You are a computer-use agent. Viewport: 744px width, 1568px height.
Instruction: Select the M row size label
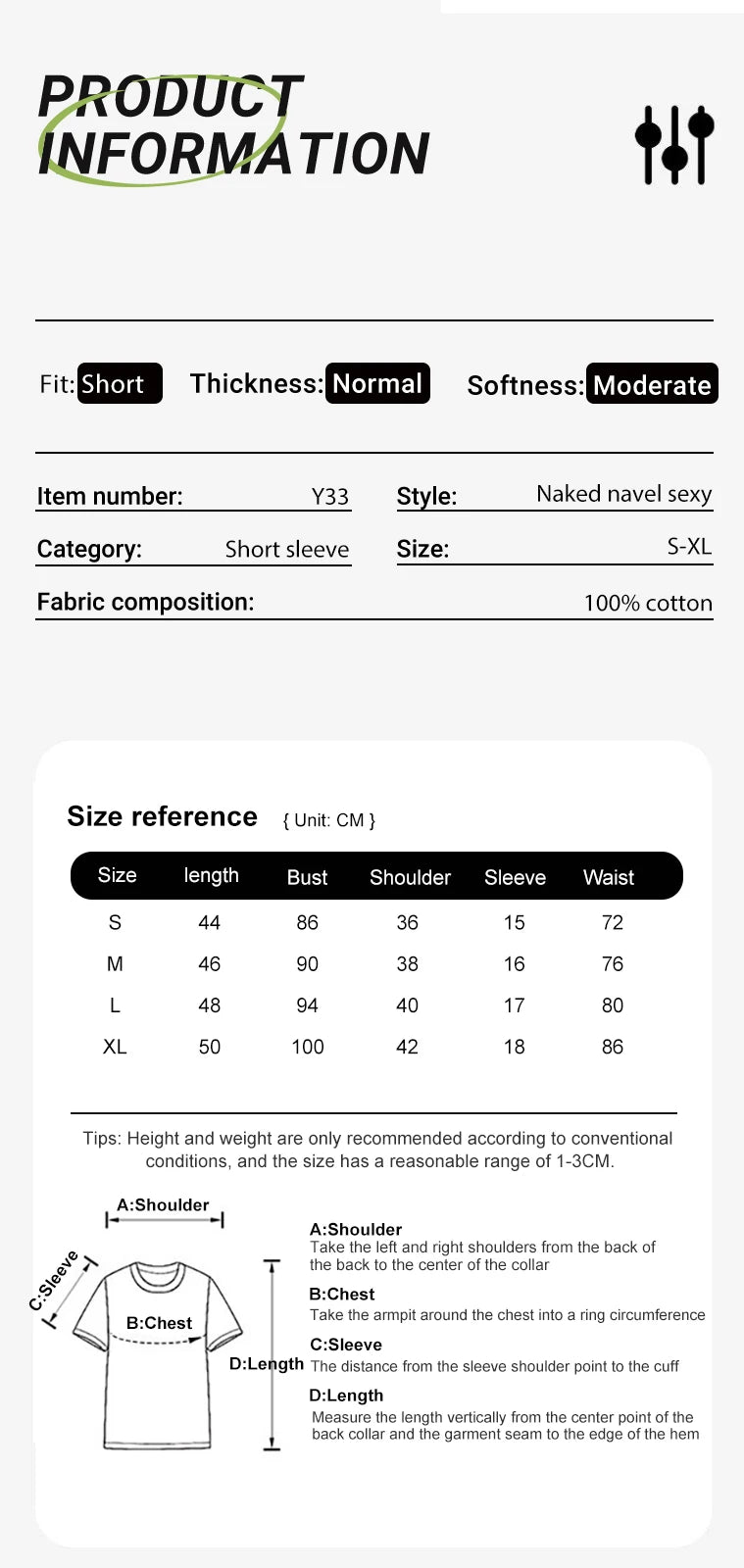tap(115, 963)
